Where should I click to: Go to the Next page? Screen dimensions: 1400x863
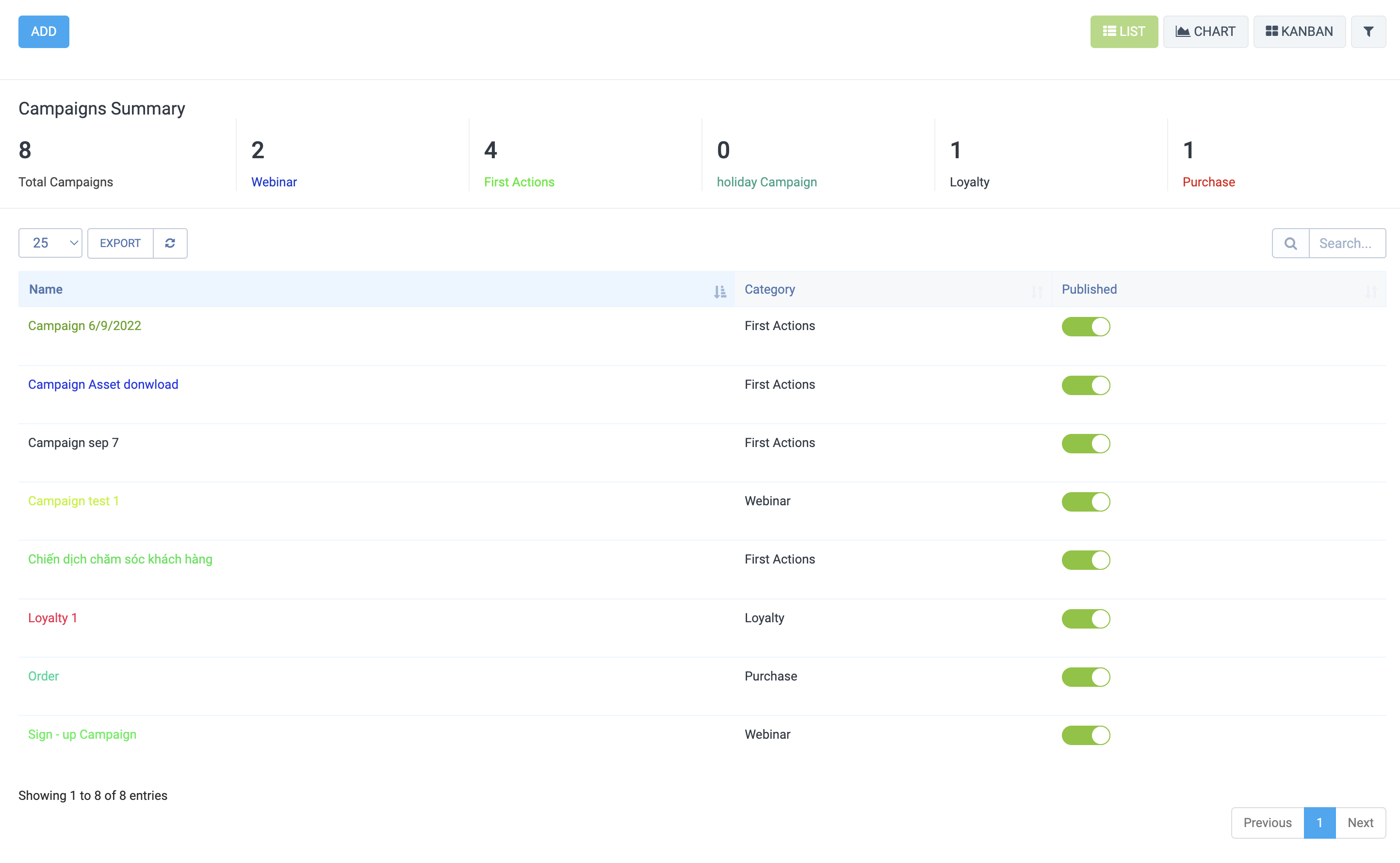pyautogui.click(x=1360, y=823)
